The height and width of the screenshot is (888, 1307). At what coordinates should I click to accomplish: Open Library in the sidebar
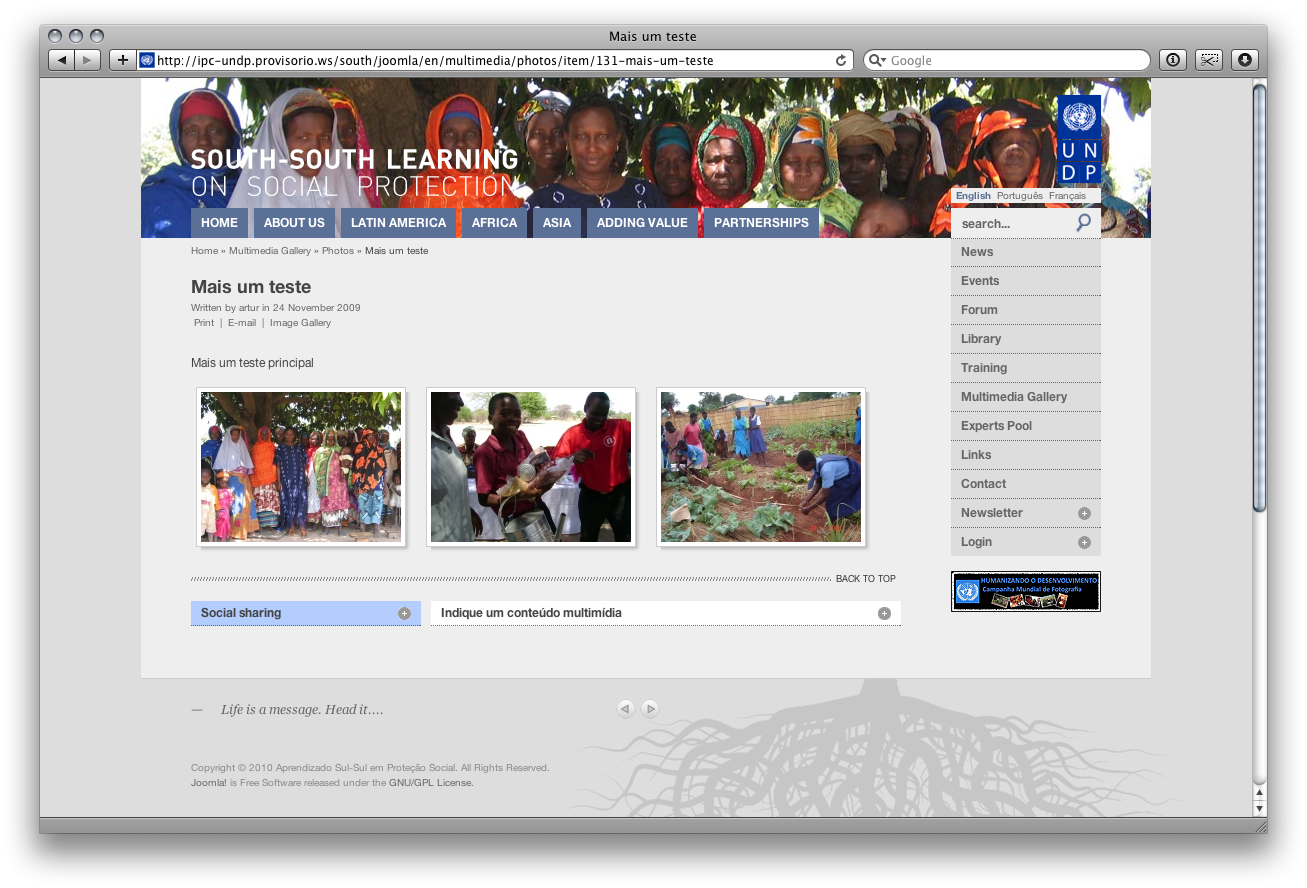click(1026, 339)
